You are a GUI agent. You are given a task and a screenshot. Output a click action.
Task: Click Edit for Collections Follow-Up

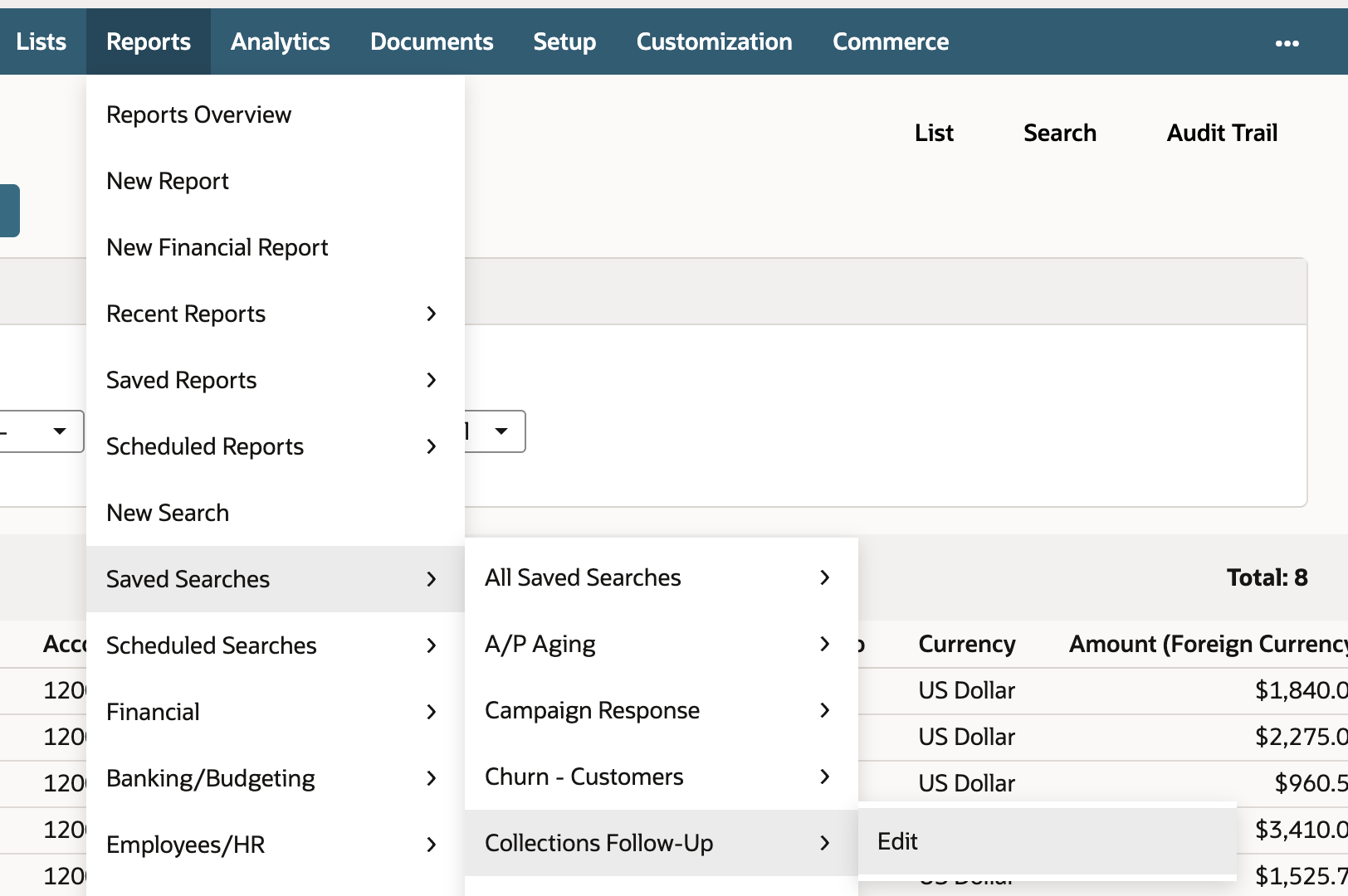(1047, 841)
